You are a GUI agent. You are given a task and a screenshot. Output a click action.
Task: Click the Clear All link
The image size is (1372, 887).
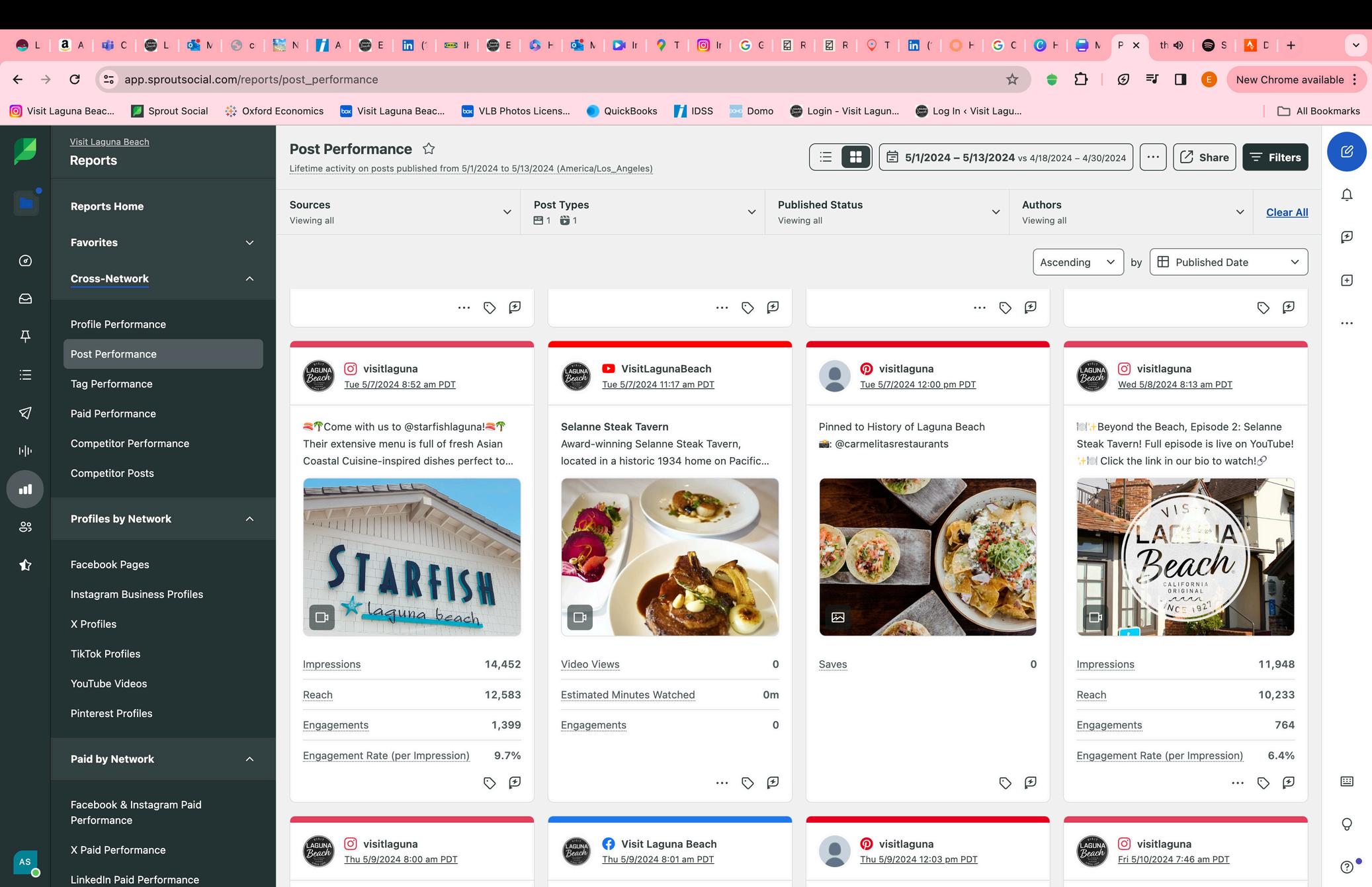tap(1287, 212)
